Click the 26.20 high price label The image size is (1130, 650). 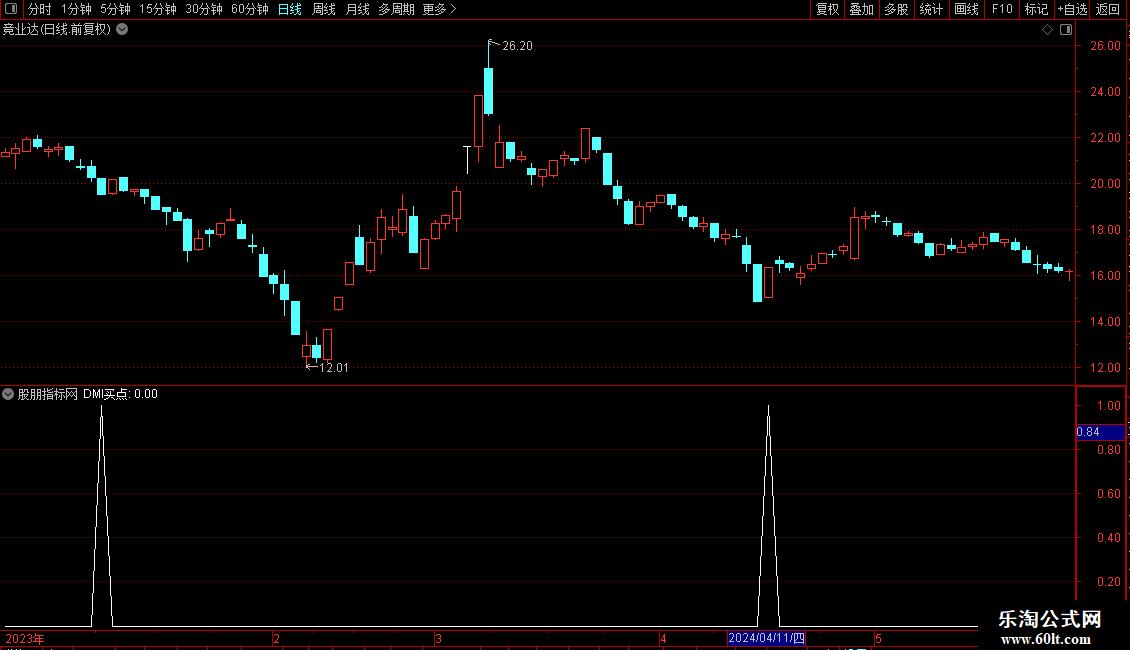click(517, 45)
